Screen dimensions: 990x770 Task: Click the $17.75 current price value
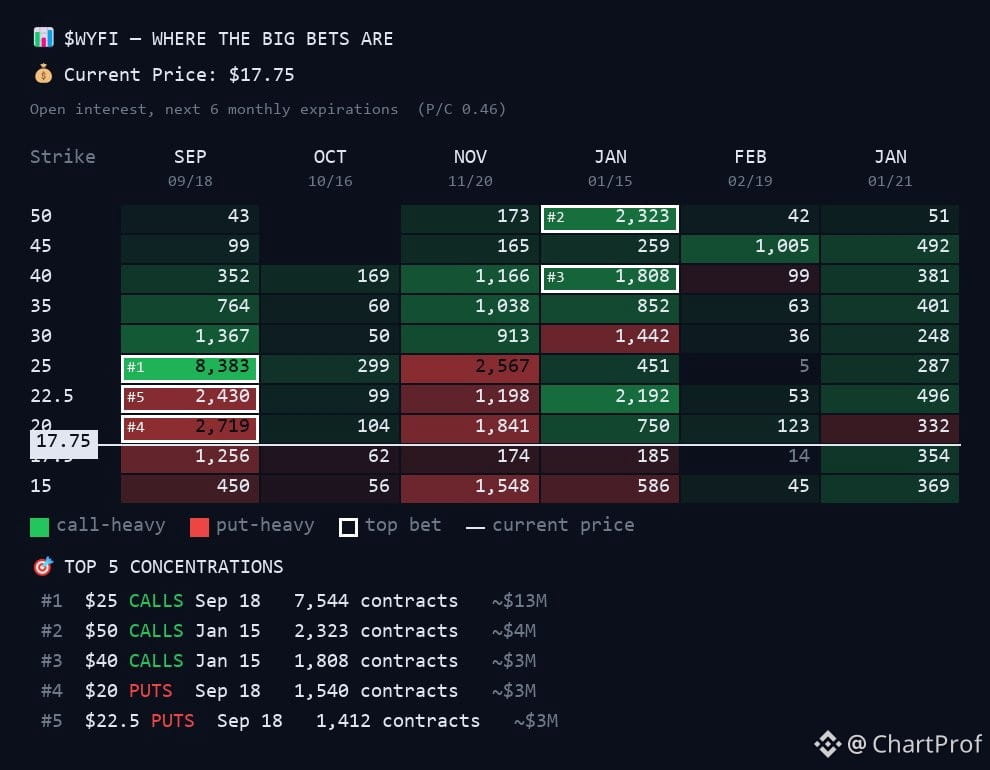pyautogui.click(x=261, y=74)
